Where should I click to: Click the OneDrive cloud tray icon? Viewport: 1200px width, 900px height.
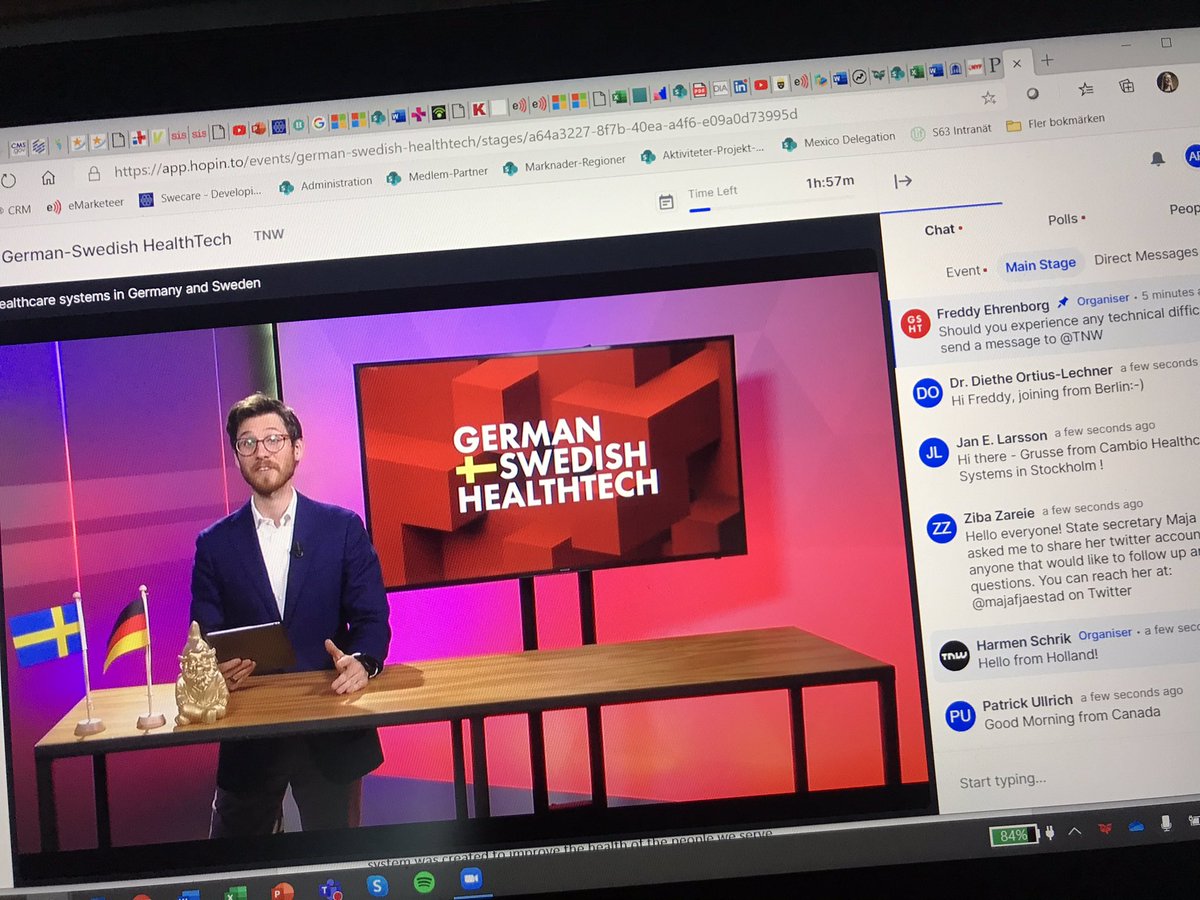click(x=1136, y=826)
